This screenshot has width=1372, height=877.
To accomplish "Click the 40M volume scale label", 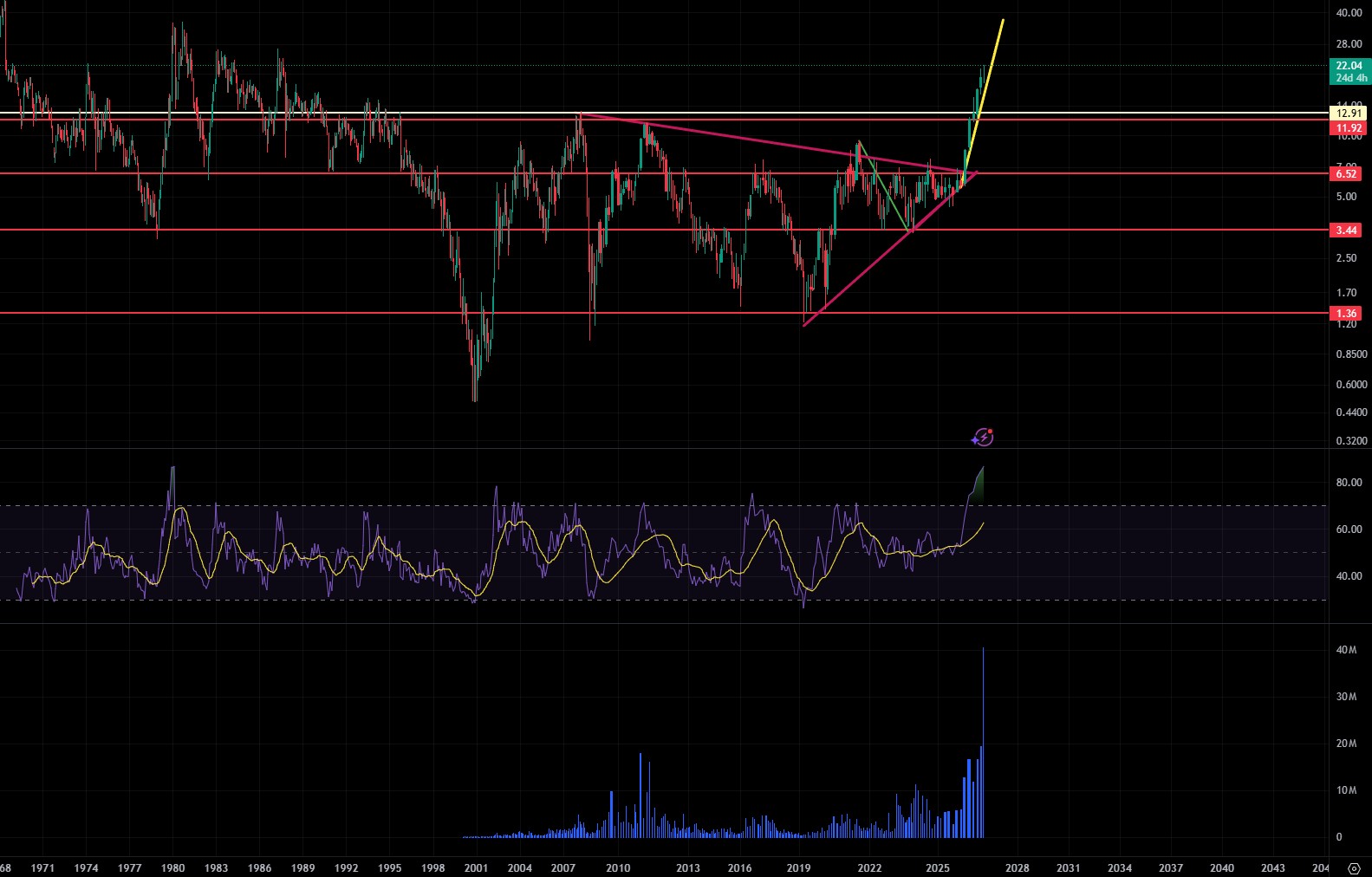I will [x=1345, y=650].
